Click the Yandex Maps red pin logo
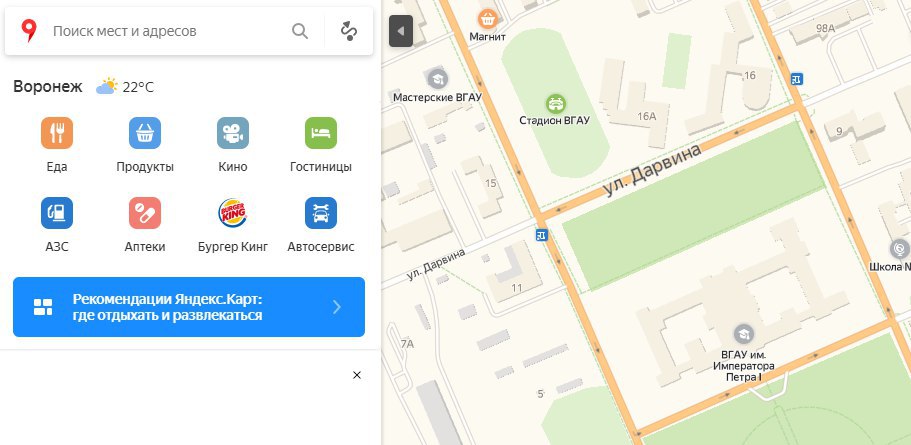Image resolution: width=911 pixels, height=445 pixels. (x=28, y=31)
